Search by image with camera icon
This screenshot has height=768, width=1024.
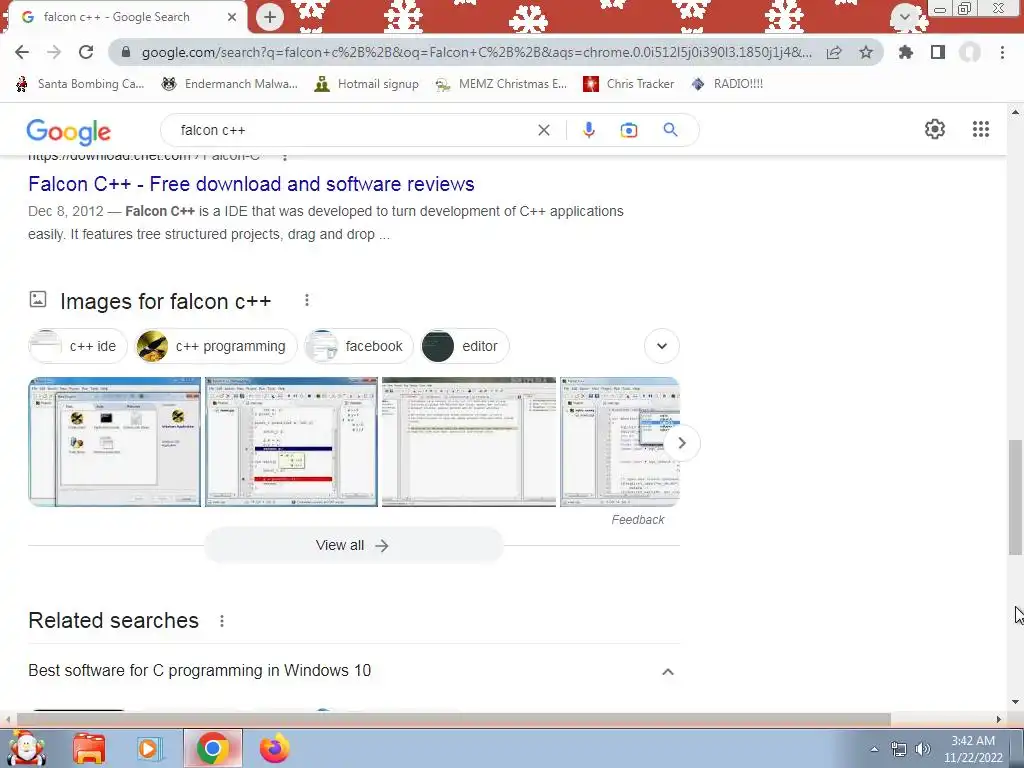(629, 130)
